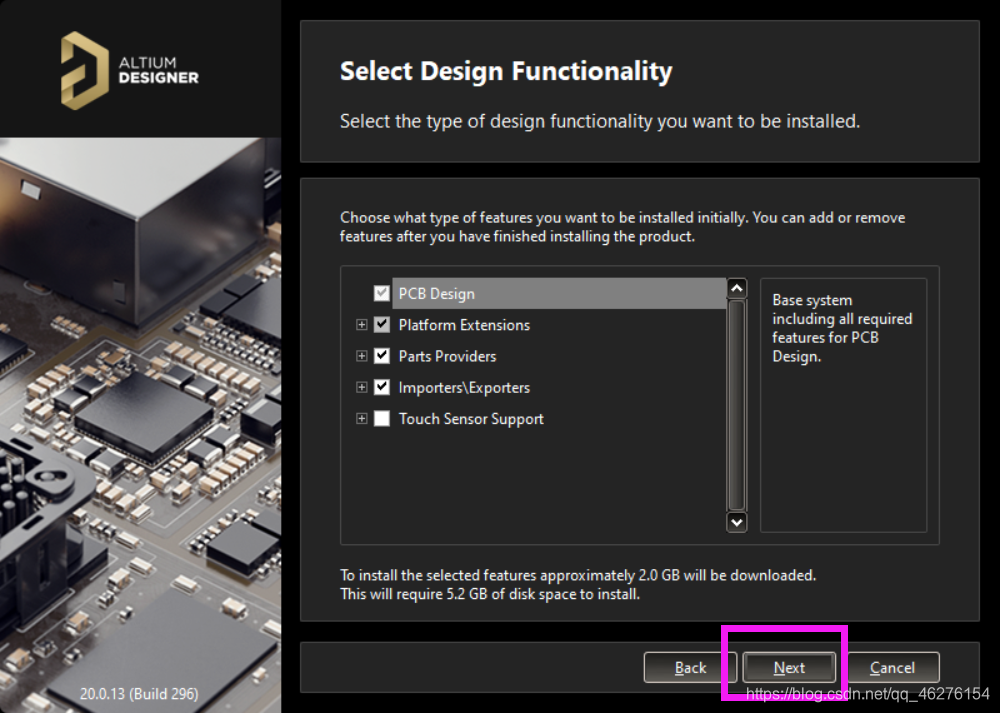
Task: Select the Touch Sensor Support row label
Action: tap(471, 418)
